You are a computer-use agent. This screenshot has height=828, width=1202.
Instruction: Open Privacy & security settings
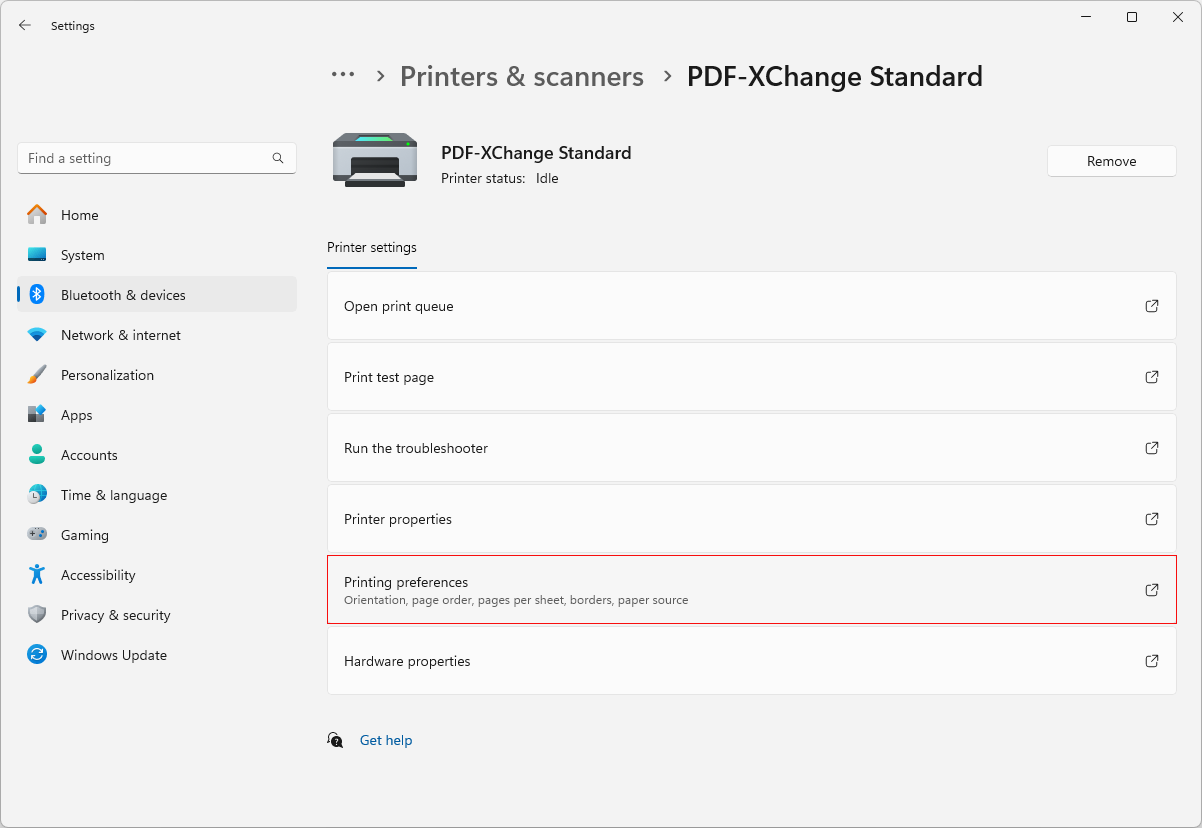pyautogui.click(x=157, y=615)
